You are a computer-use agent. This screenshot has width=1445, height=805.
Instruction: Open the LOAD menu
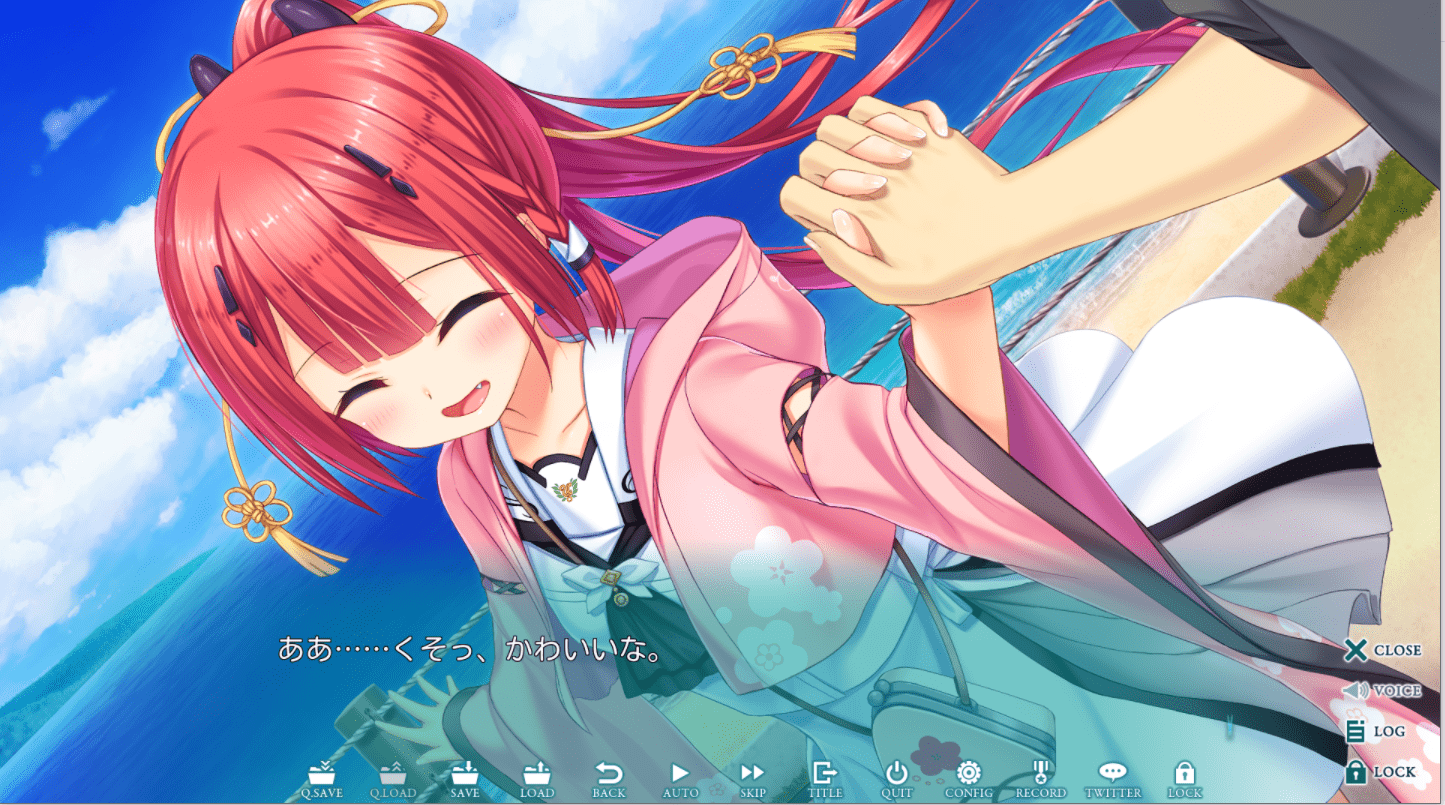point(537,779)
